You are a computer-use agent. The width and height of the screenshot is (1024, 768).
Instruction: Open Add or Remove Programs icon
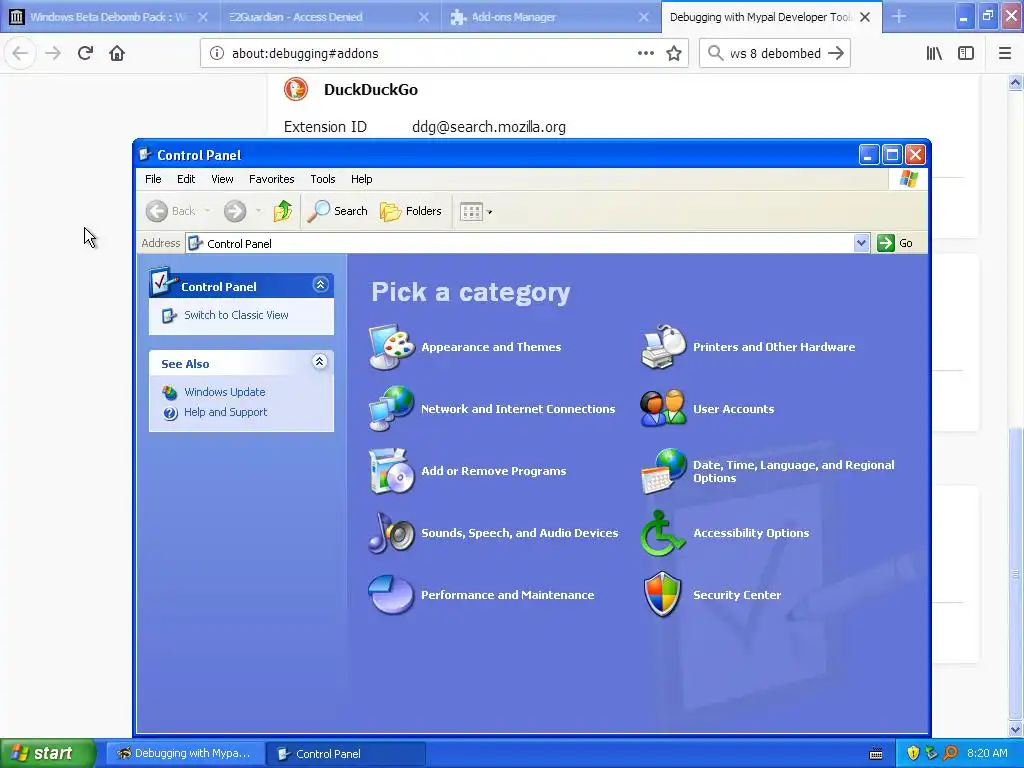click(x=391, y=471)
